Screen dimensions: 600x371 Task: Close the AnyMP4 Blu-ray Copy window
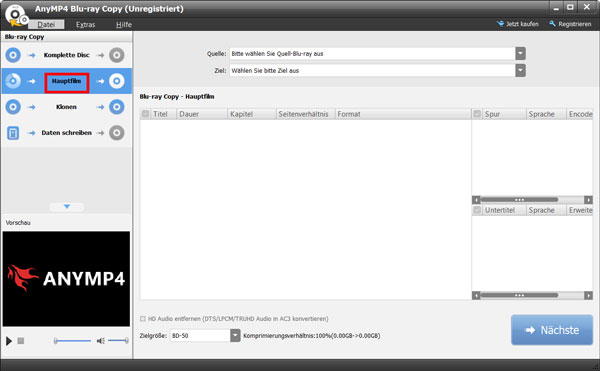pos(587,7)
